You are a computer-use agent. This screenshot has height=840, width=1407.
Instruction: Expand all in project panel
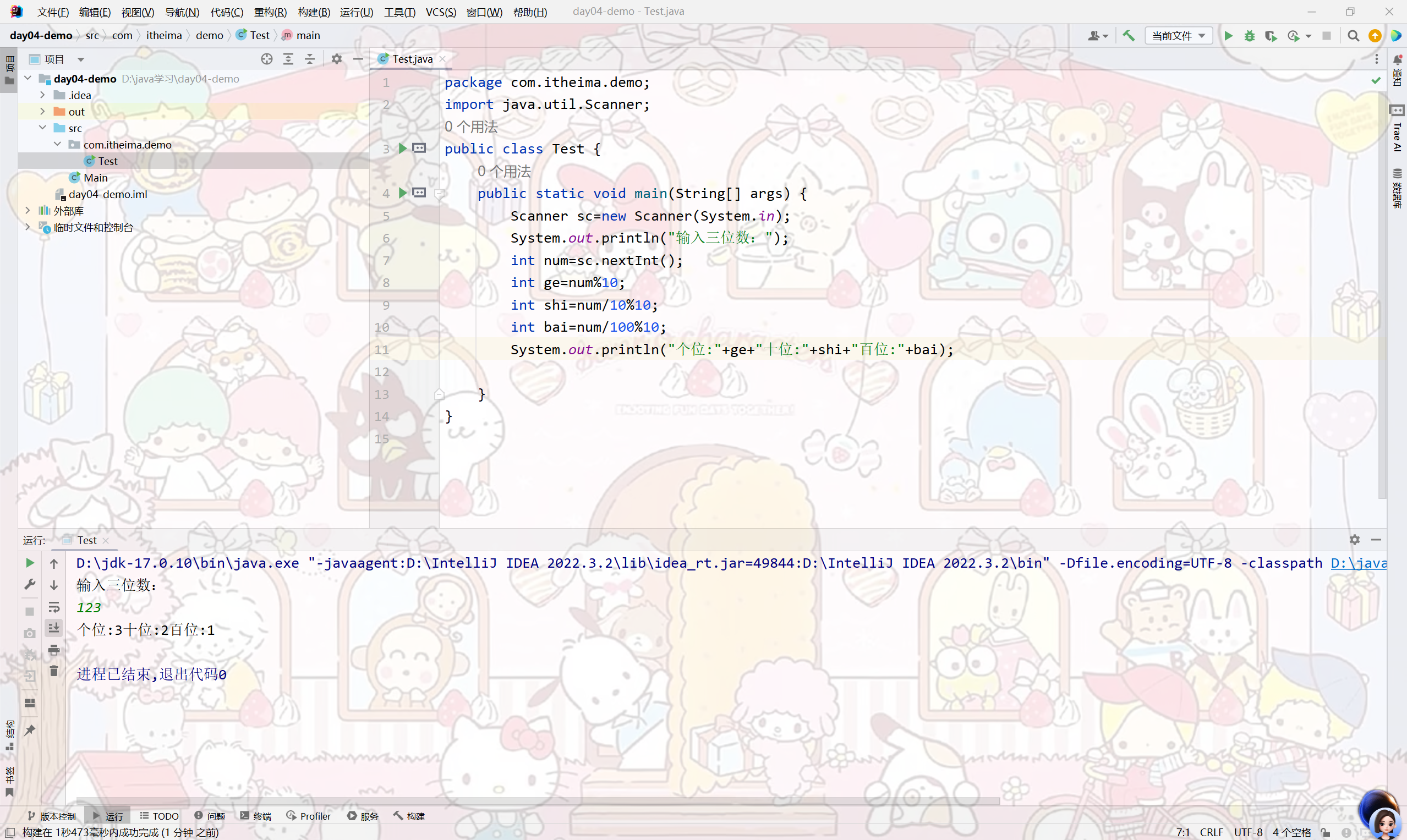tap(288, 59)
